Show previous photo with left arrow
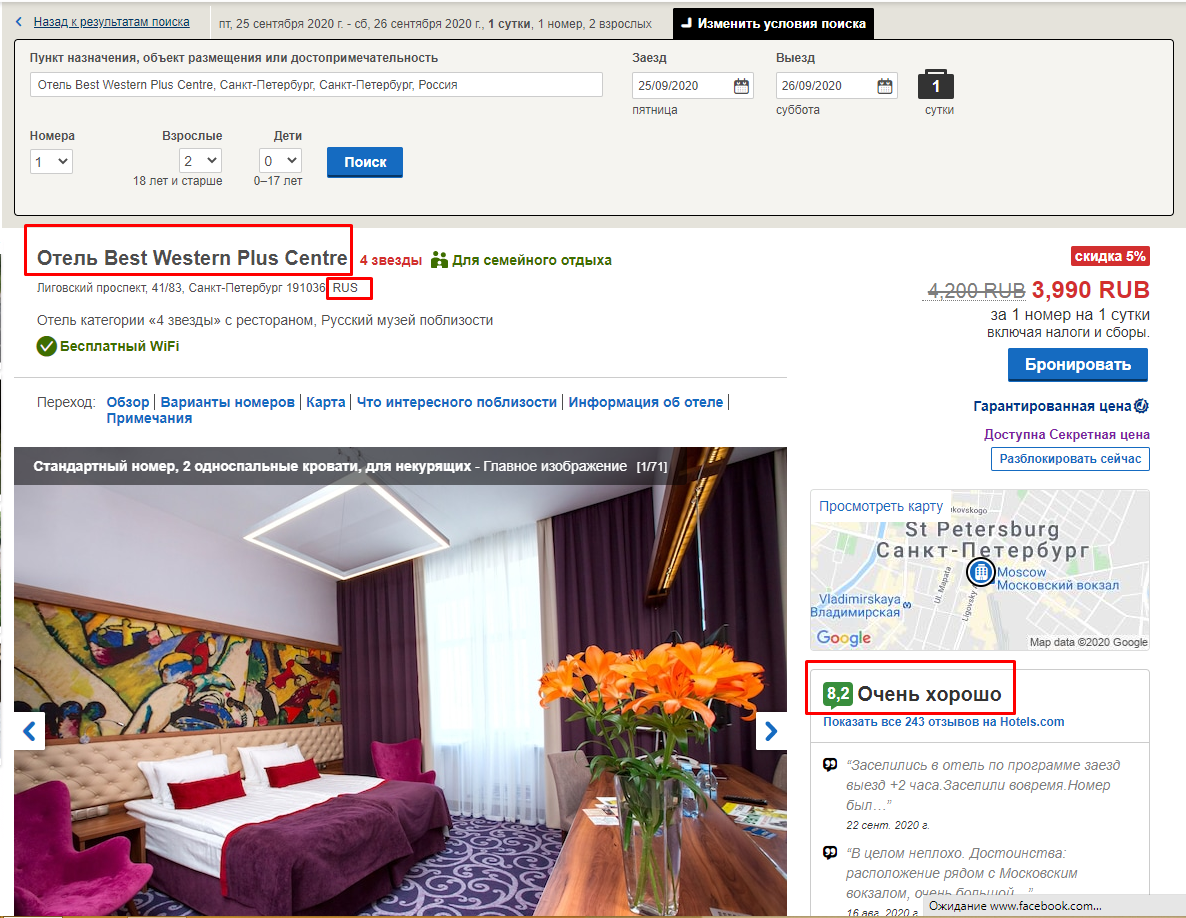This screenshot has height=918, width=1186. coord(29,730)
